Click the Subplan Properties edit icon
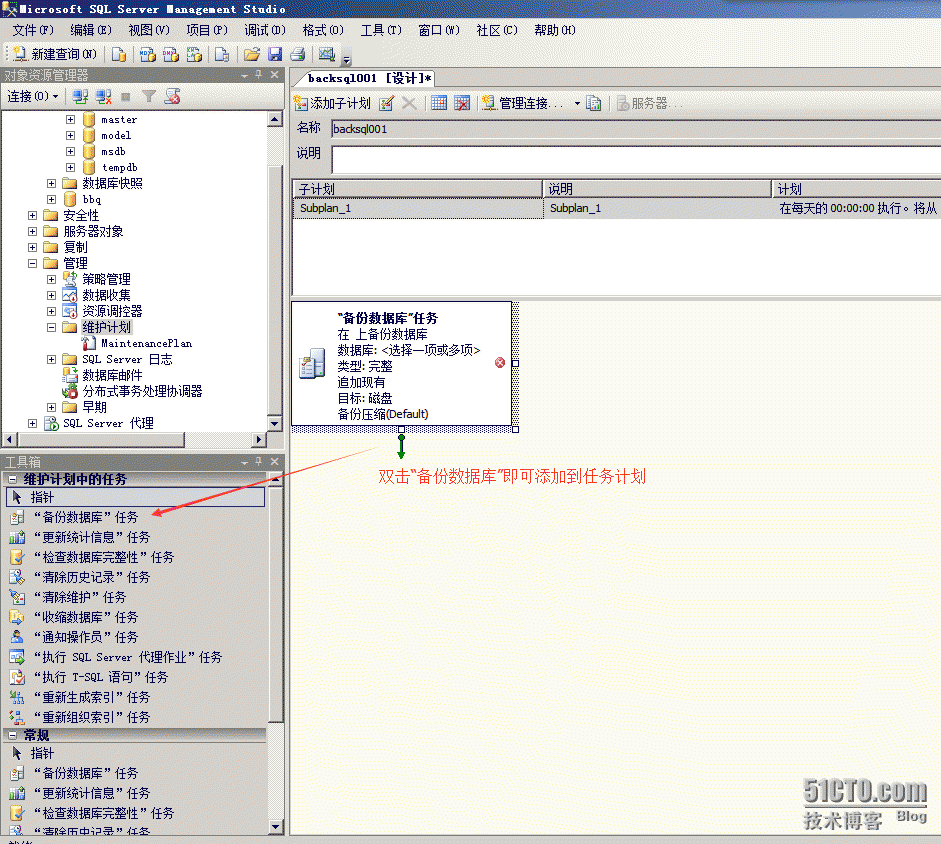Image resolution: width=941 pixels, height=844 pixels. 386,103
